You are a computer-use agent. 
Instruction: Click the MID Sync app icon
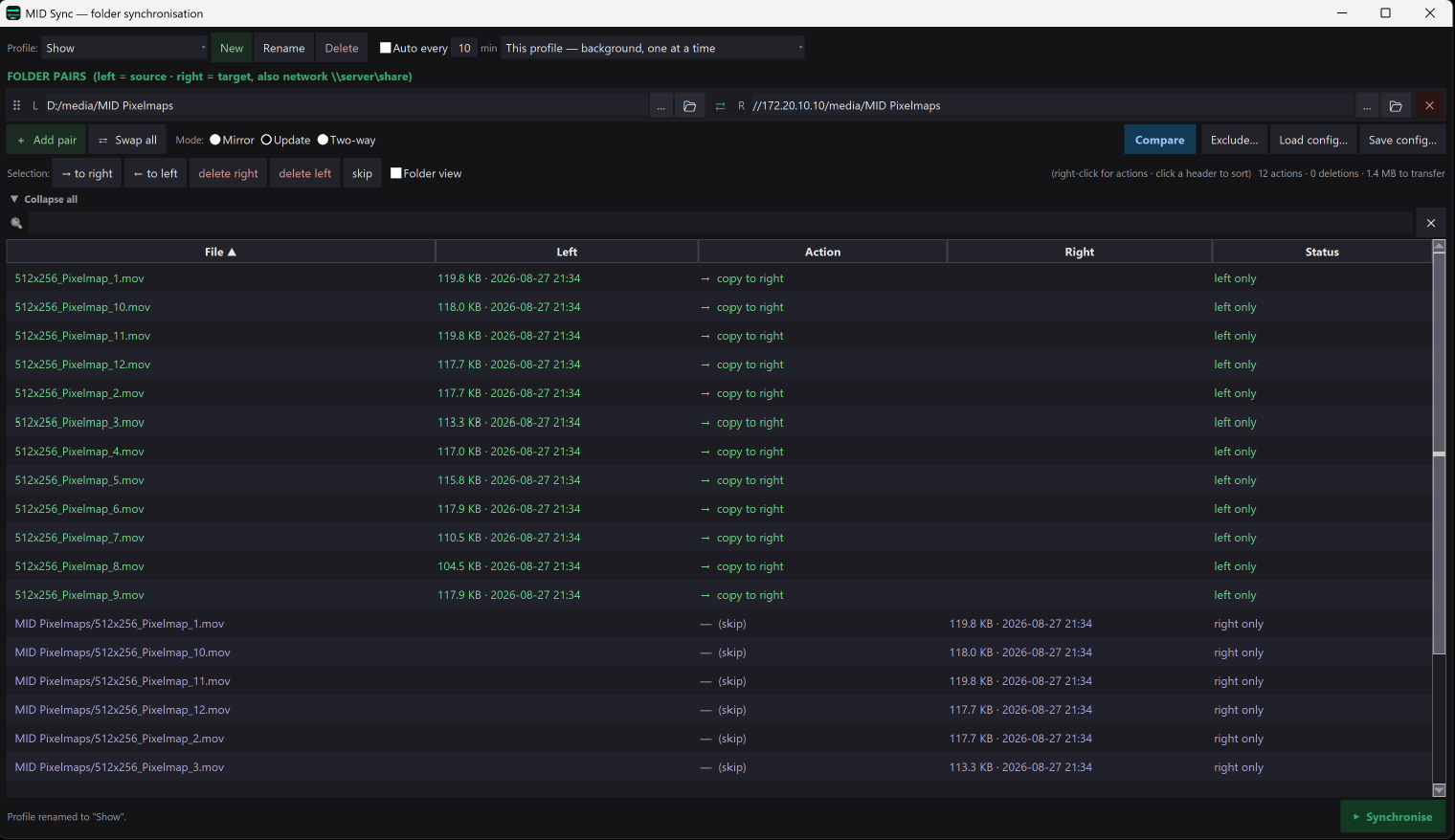point(13,13)
